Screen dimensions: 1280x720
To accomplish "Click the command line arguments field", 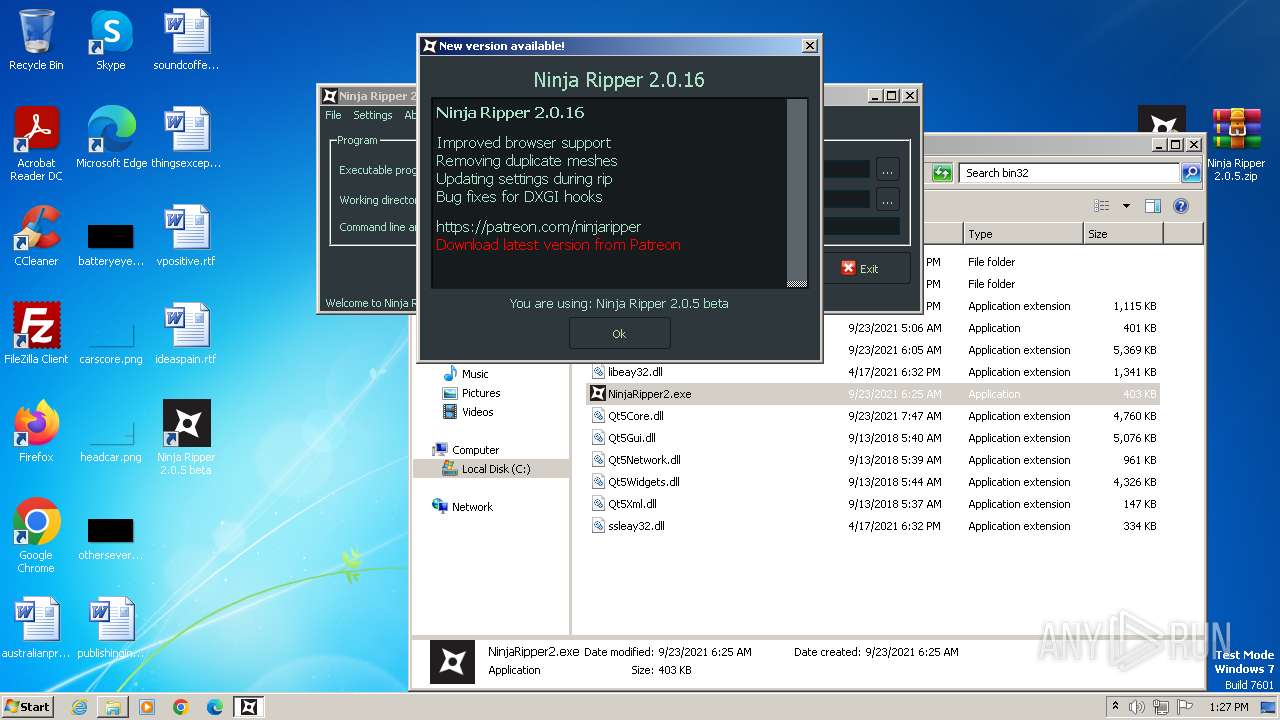I will coord(860,227).
